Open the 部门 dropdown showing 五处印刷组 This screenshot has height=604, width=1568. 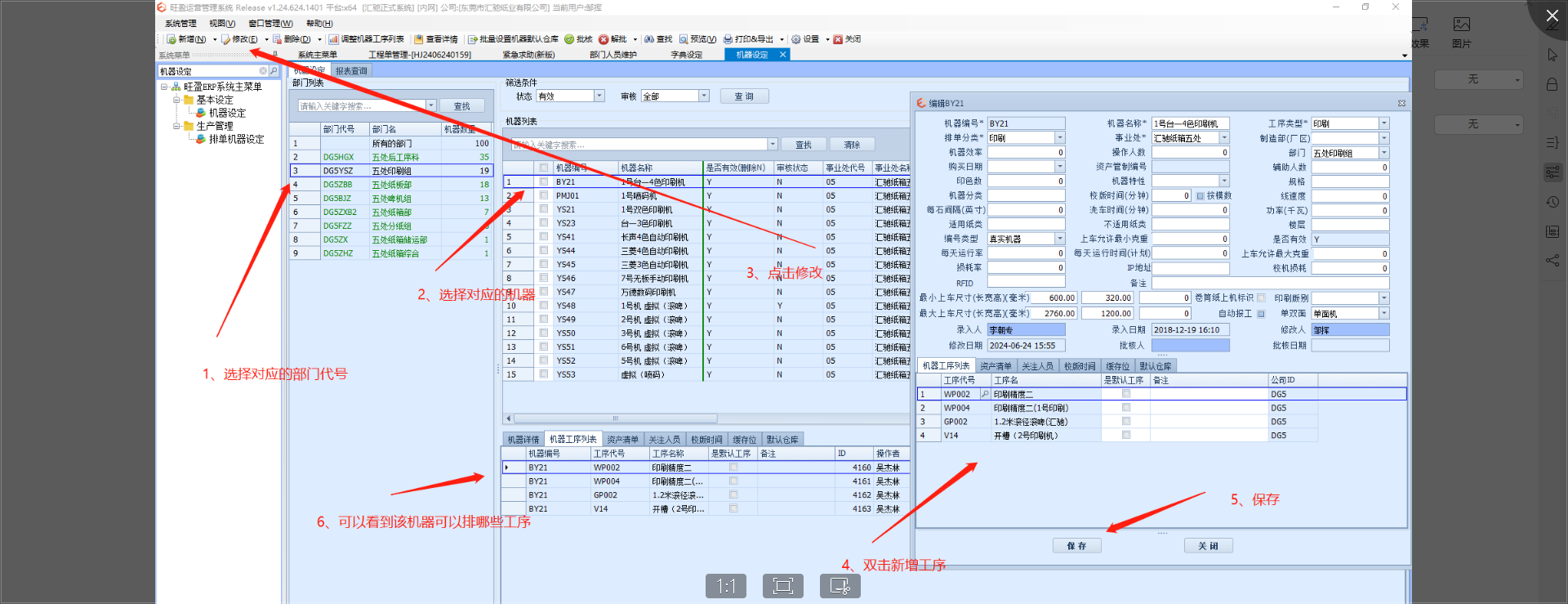(1383, 153)
